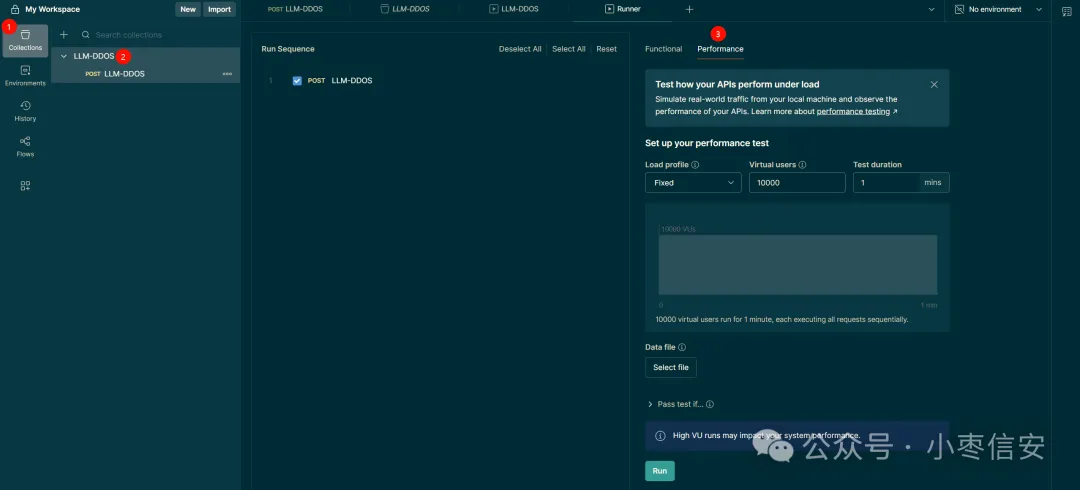Click the Test duration input field

click(x=886, y=183)
